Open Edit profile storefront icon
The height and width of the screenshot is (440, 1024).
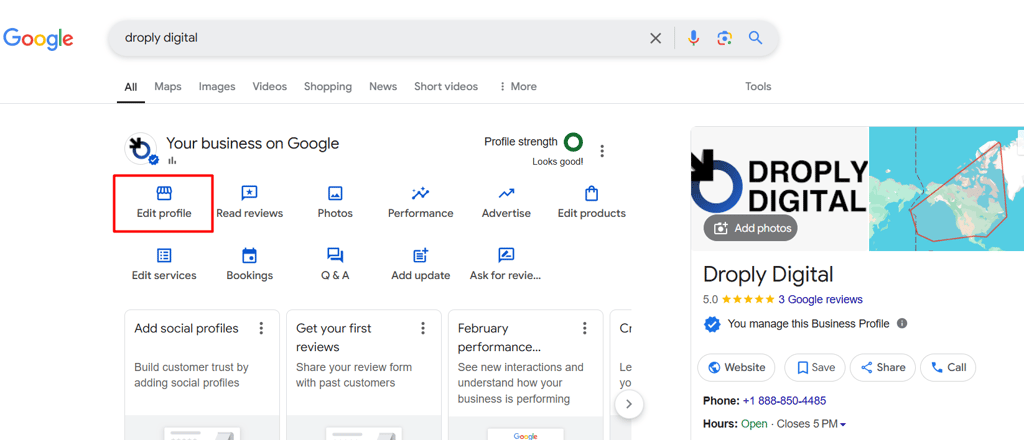(164, 193)
